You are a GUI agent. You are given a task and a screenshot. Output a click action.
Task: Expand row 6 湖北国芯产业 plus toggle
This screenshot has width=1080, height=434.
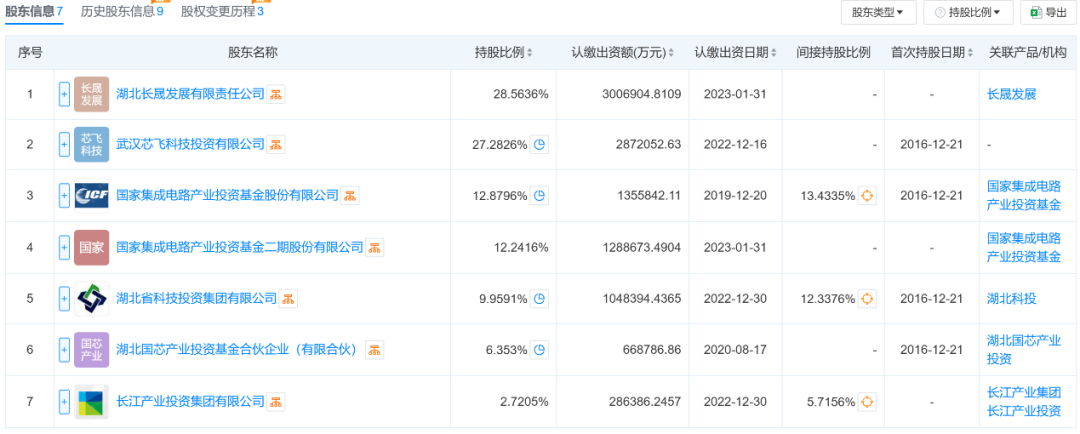tap(64, 350)
